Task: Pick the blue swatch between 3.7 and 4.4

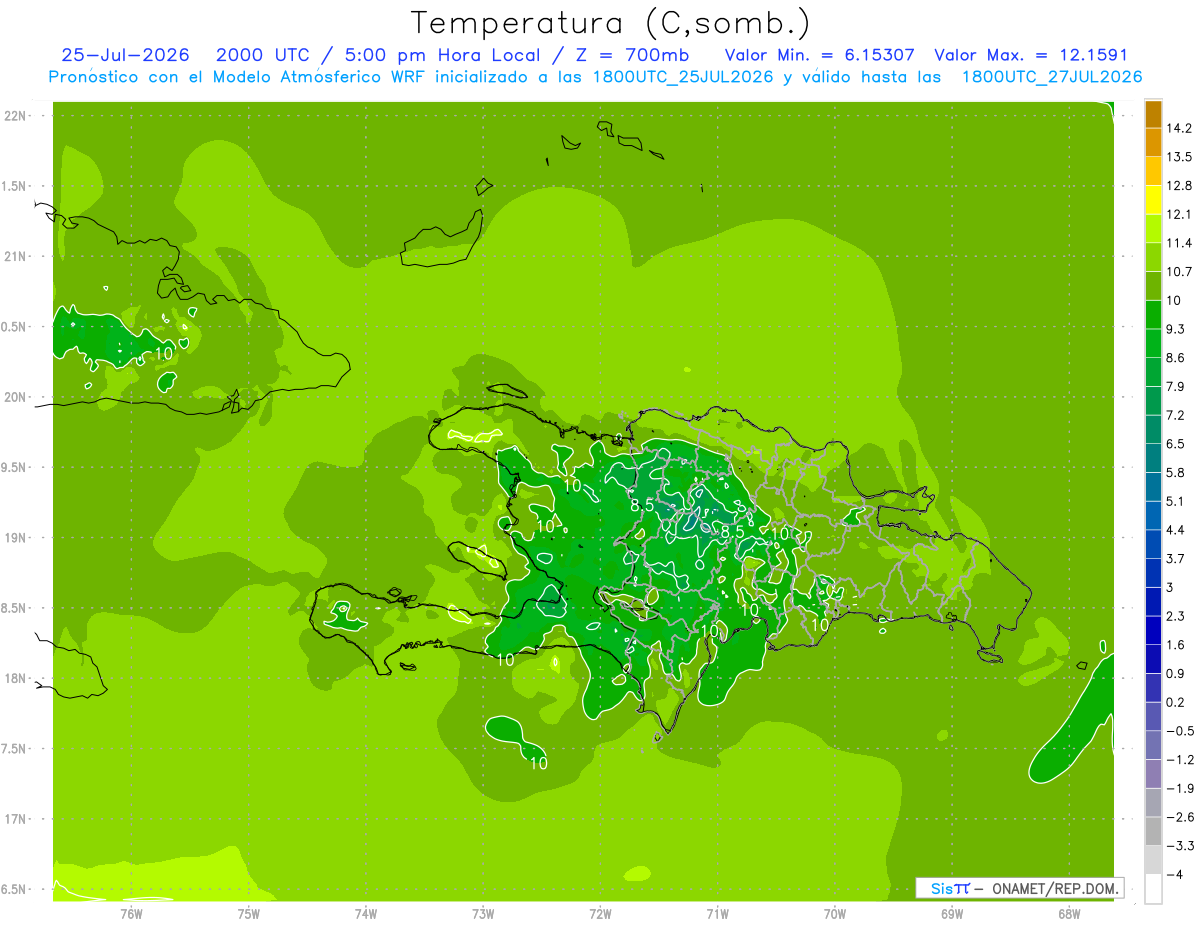Action: click(1153, 544)
